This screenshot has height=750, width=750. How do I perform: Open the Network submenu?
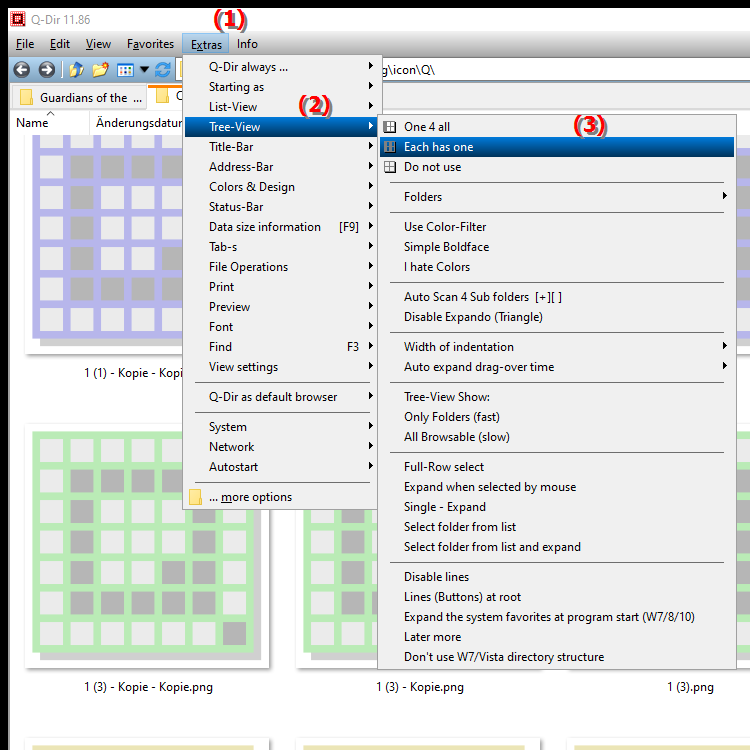(x=281, y=447)
